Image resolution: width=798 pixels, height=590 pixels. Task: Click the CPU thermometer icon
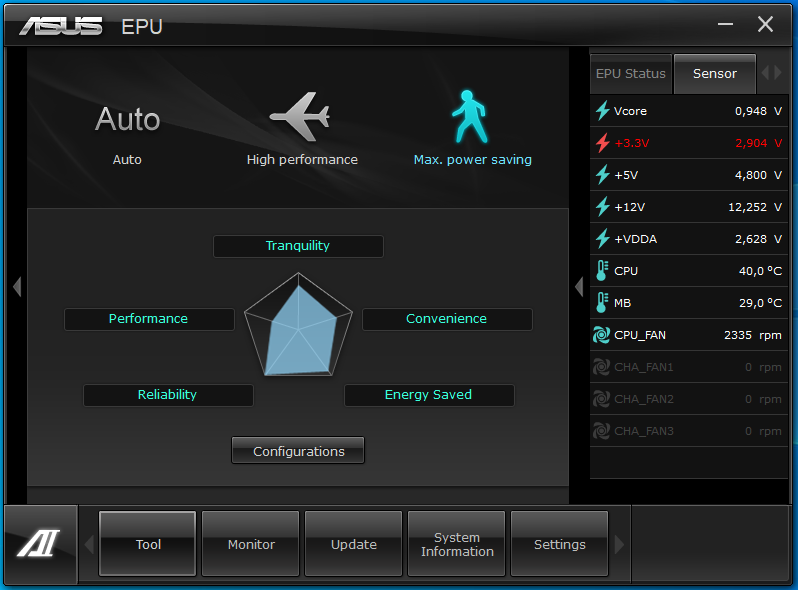(602, 271)
